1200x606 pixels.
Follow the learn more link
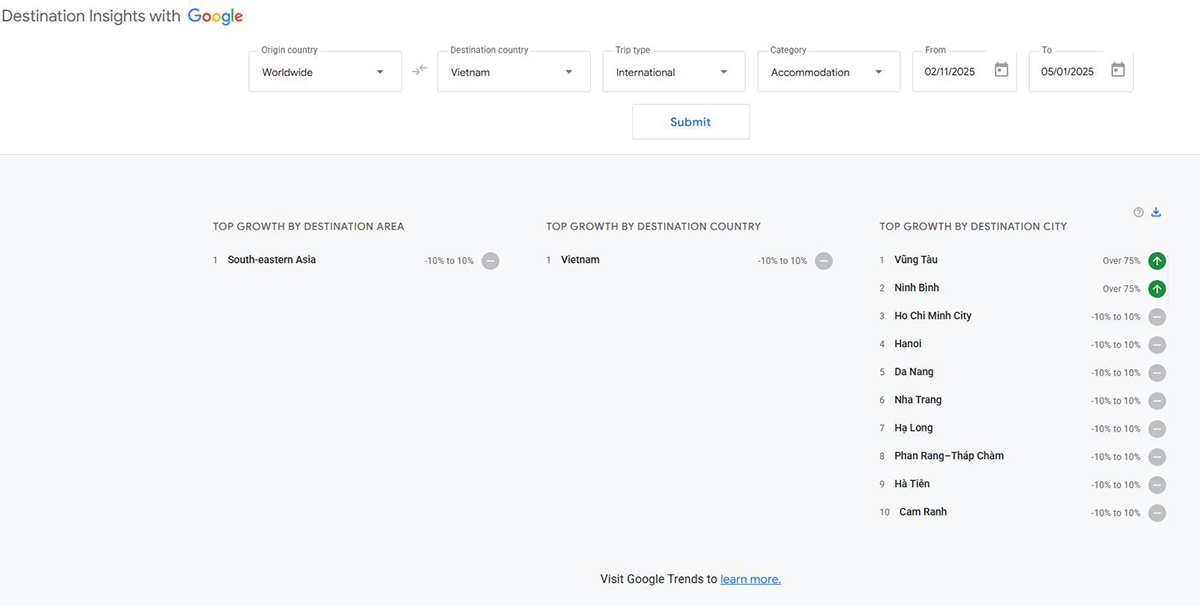[750, 579]
